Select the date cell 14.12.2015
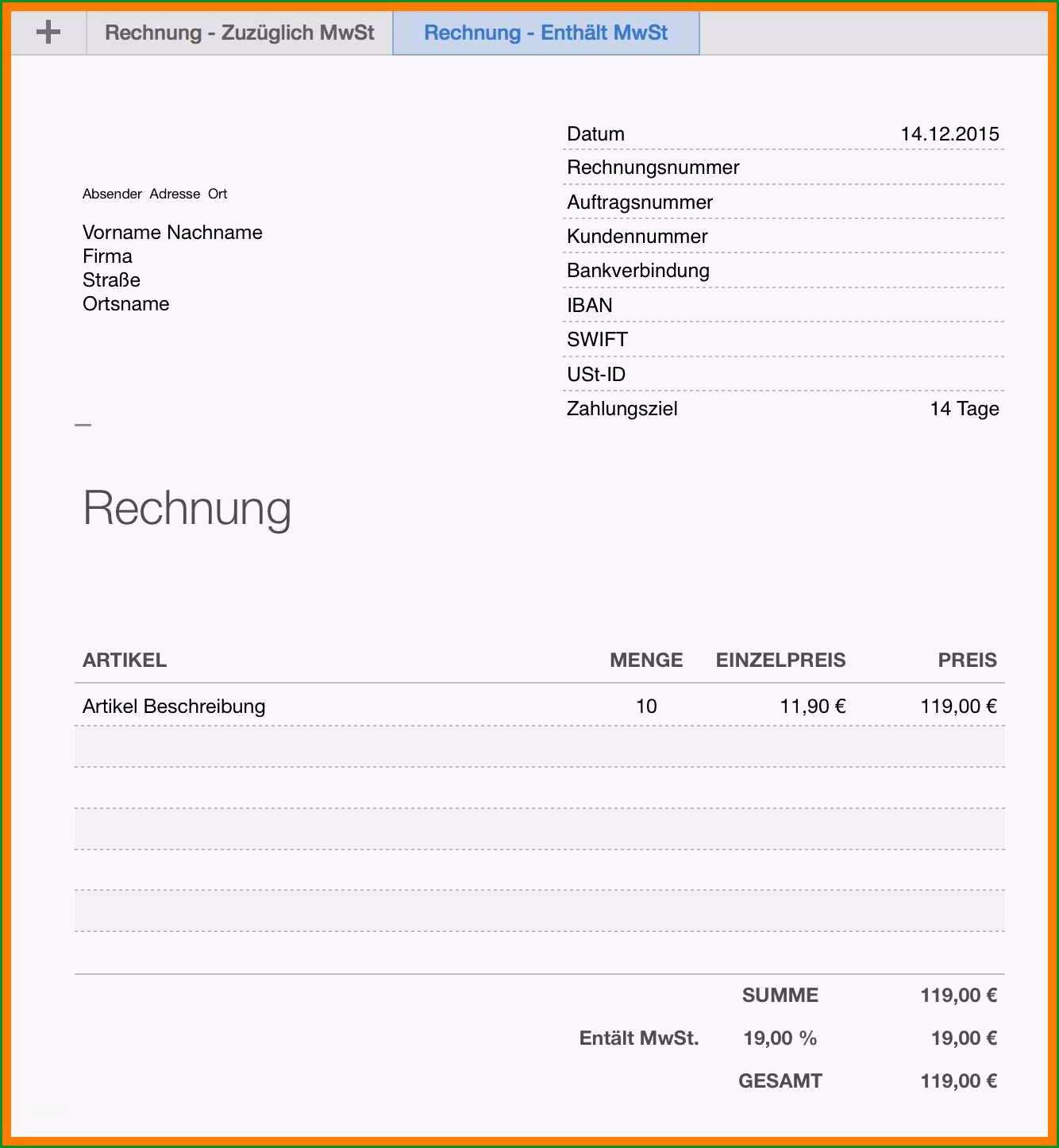The image size is (1059, 1148). coord(949,134)
